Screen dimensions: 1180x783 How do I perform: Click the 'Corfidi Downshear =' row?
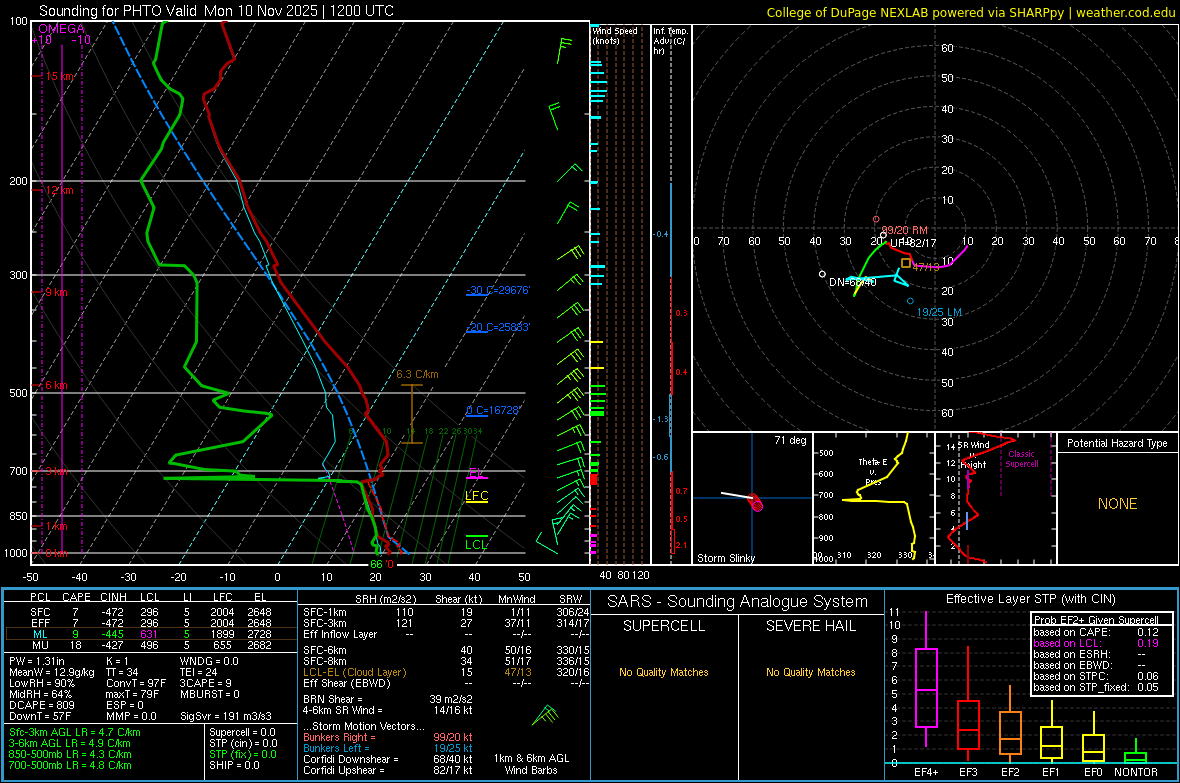tap(388, 760)
